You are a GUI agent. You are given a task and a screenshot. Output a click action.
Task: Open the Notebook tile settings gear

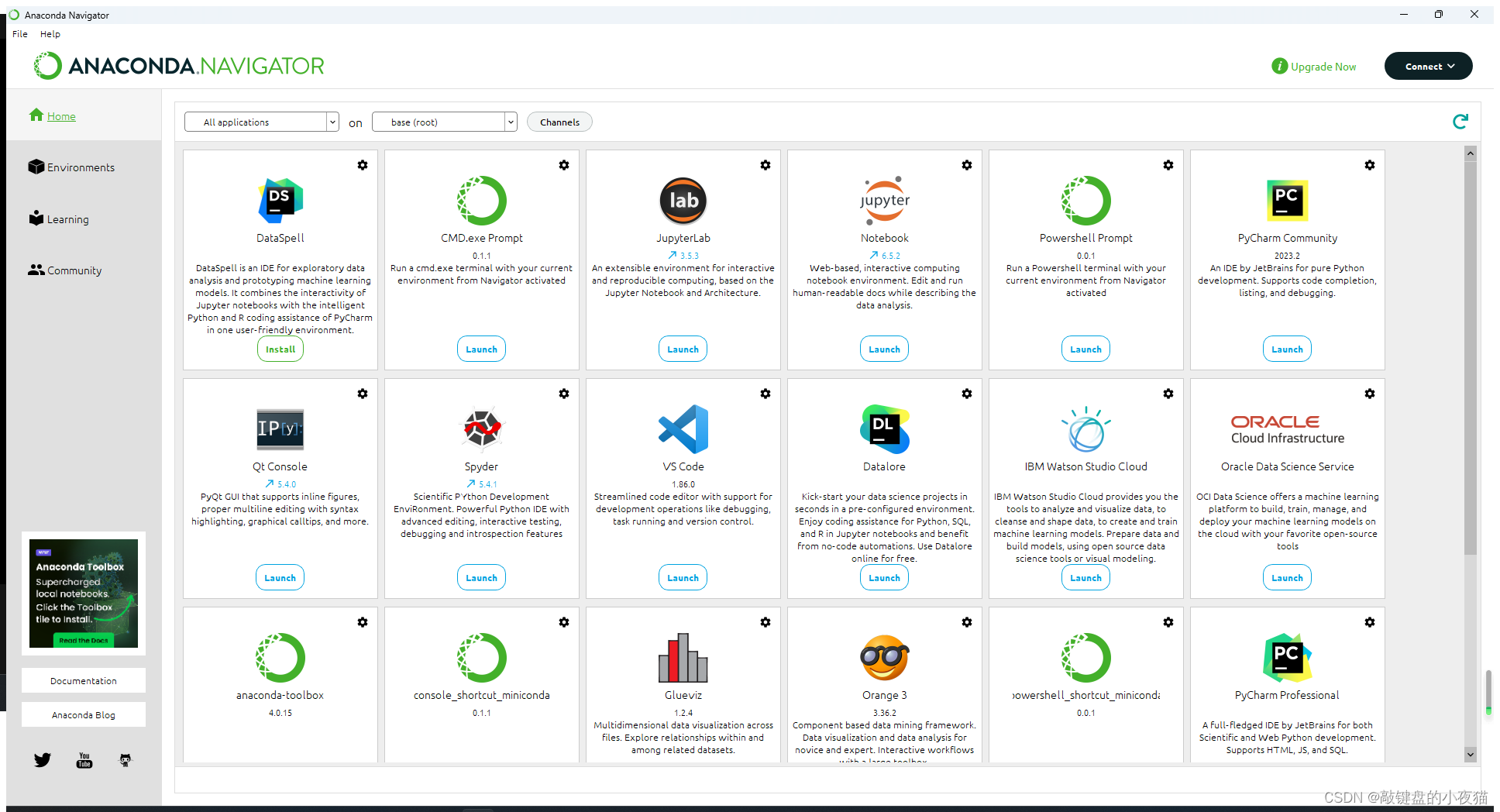[x=967, y=165]
